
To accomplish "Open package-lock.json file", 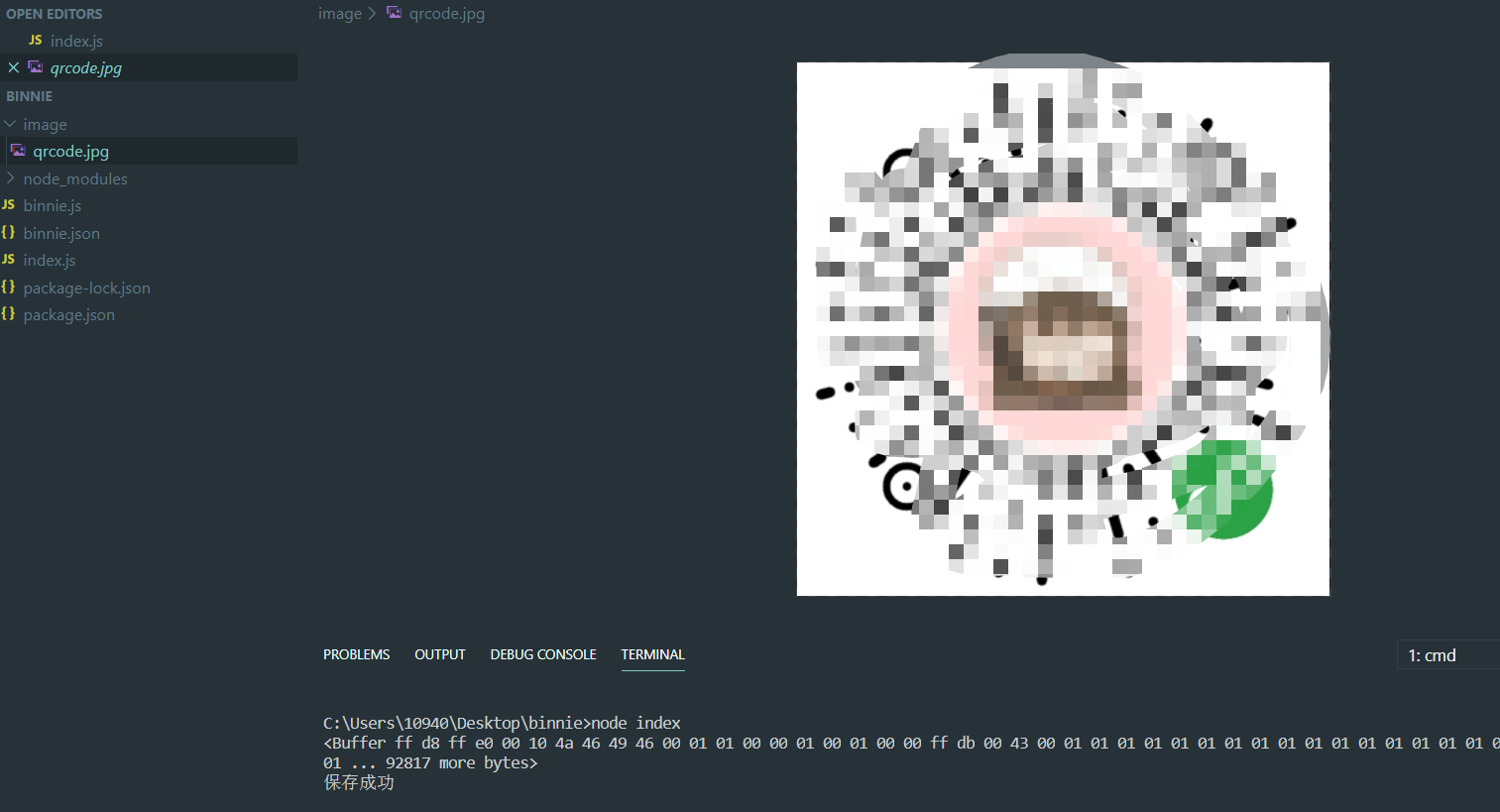I will 149,288.
